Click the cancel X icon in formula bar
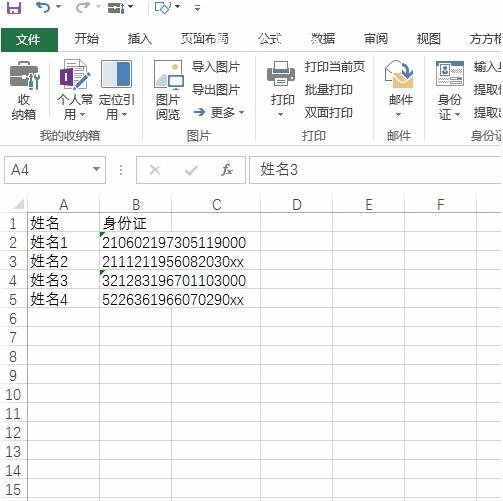This screenshot has height=501, width=503. point(155,170)
